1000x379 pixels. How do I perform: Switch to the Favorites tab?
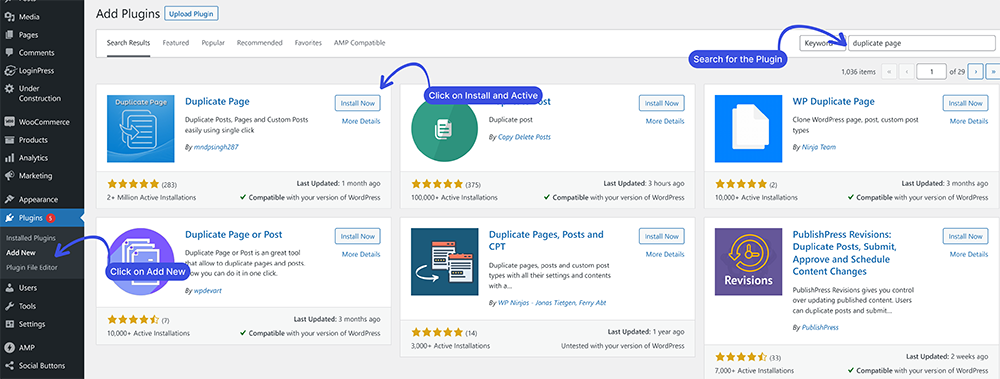coord(308,43)
